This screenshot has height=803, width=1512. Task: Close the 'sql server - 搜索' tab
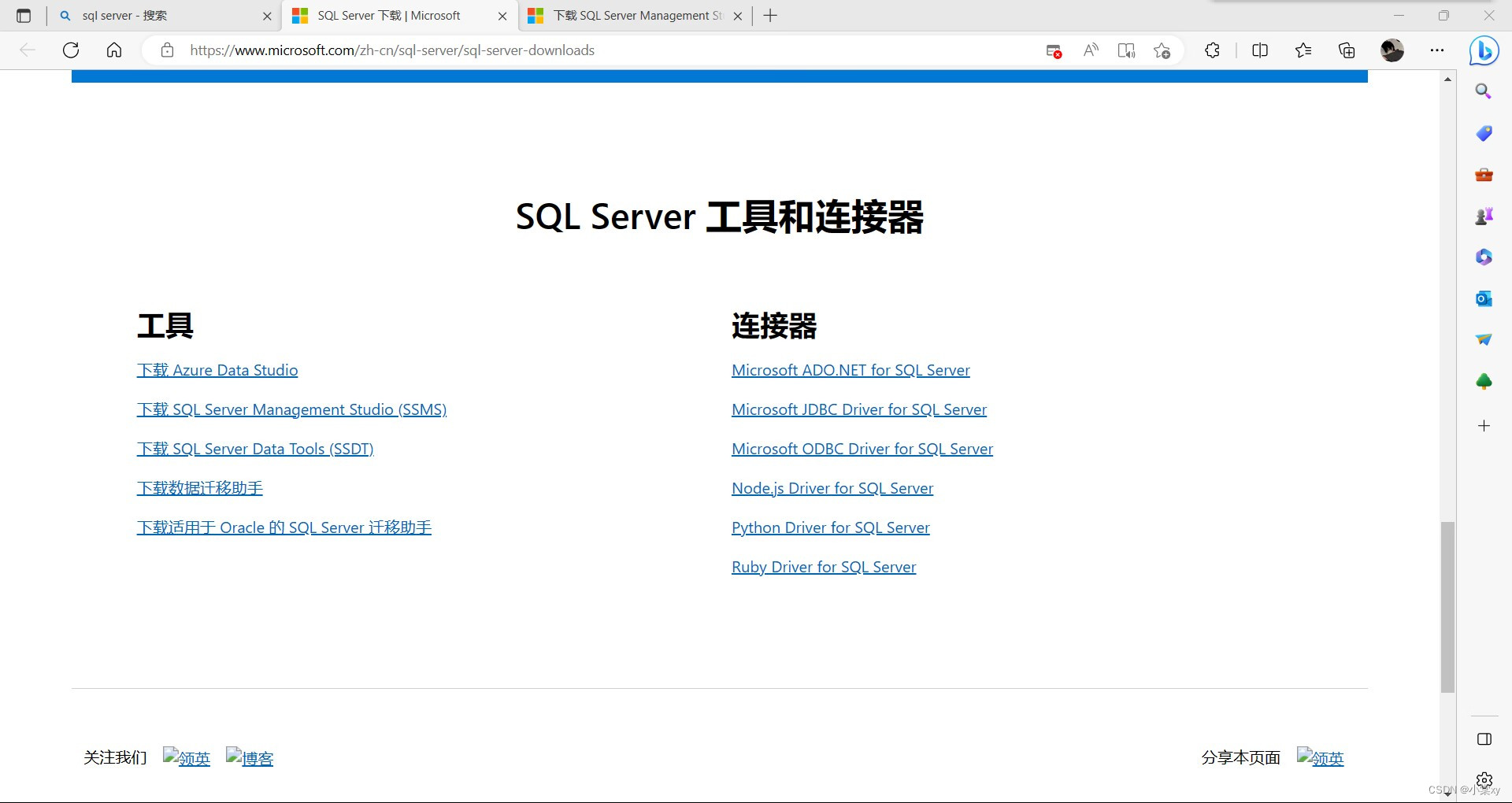[267, 16]
